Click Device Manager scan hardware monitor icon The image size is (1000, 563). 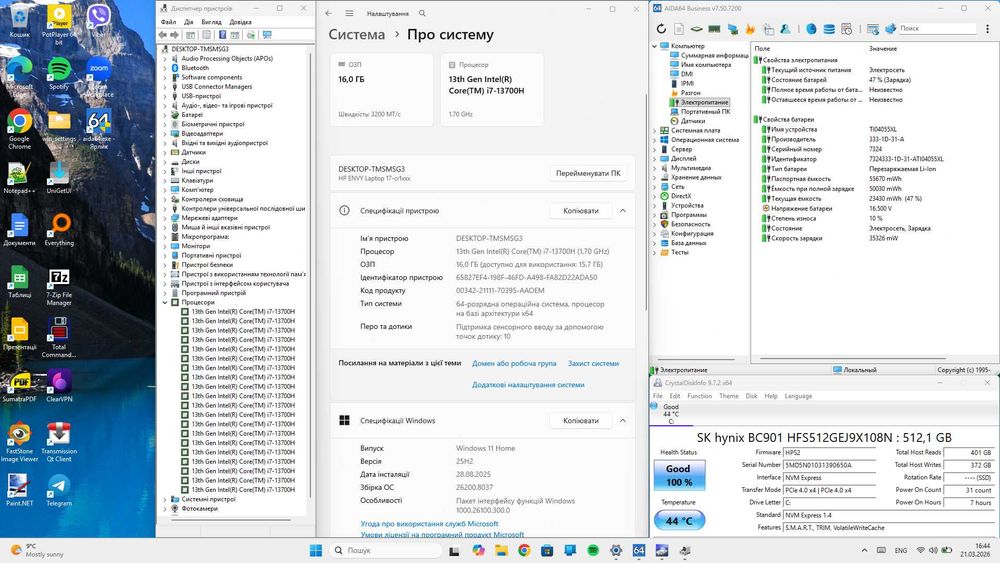click(267, 35)
